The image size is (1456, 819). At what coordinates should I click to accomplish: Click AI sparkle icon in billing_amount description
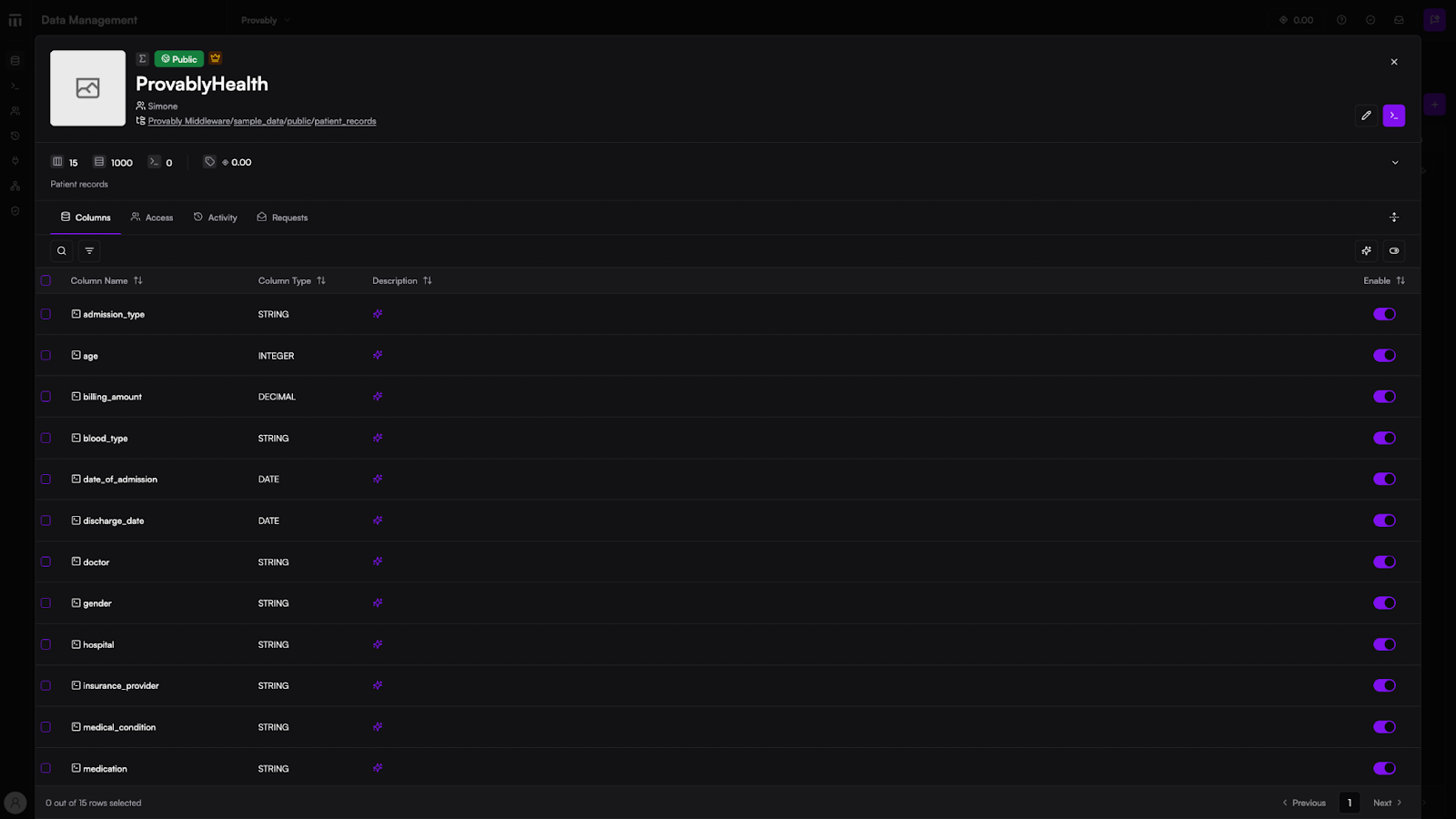point(378,397)
